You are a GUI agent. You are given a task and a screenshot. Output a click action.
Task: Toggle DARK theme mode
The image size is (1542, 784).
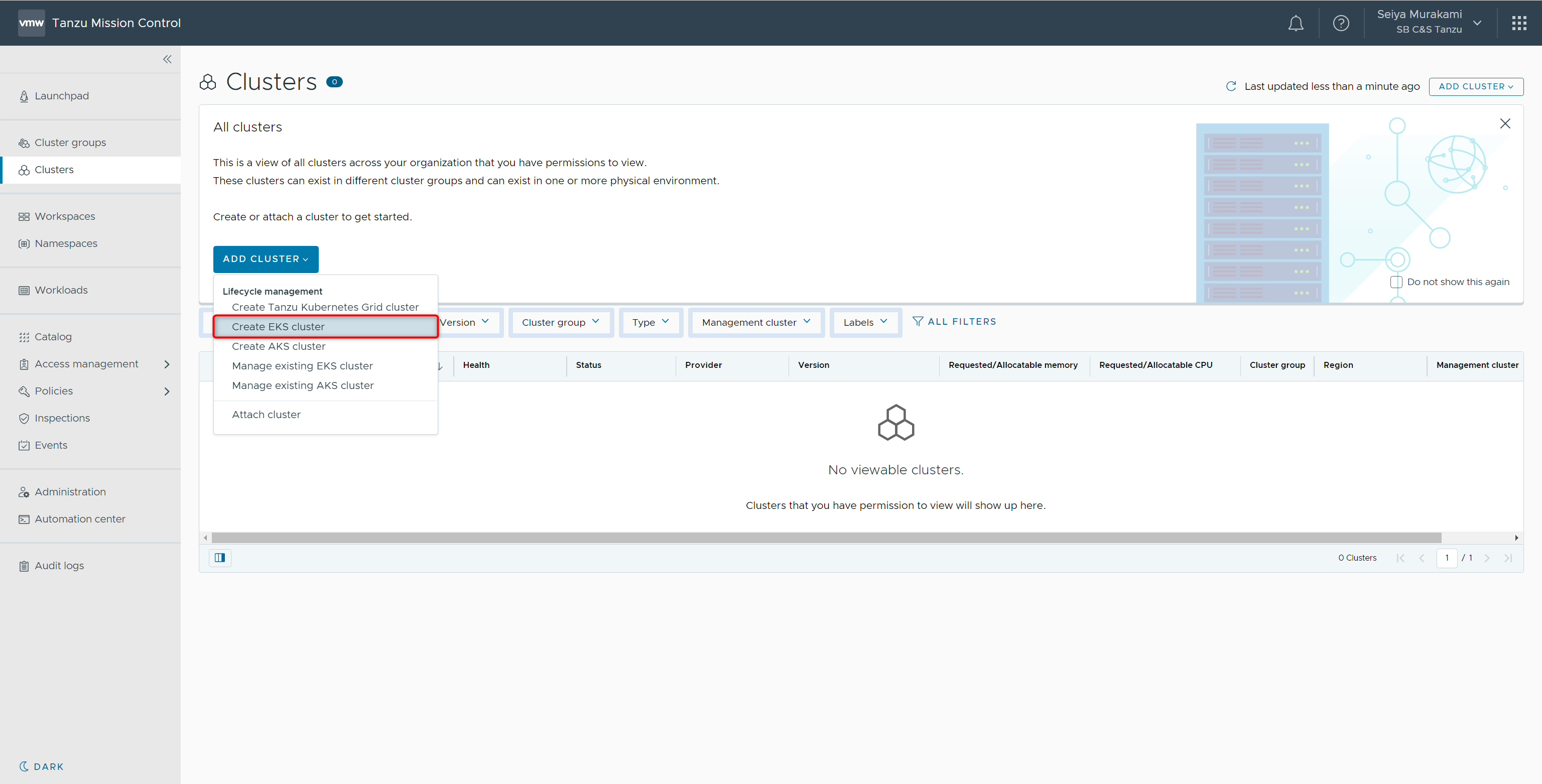coord(41,766)
